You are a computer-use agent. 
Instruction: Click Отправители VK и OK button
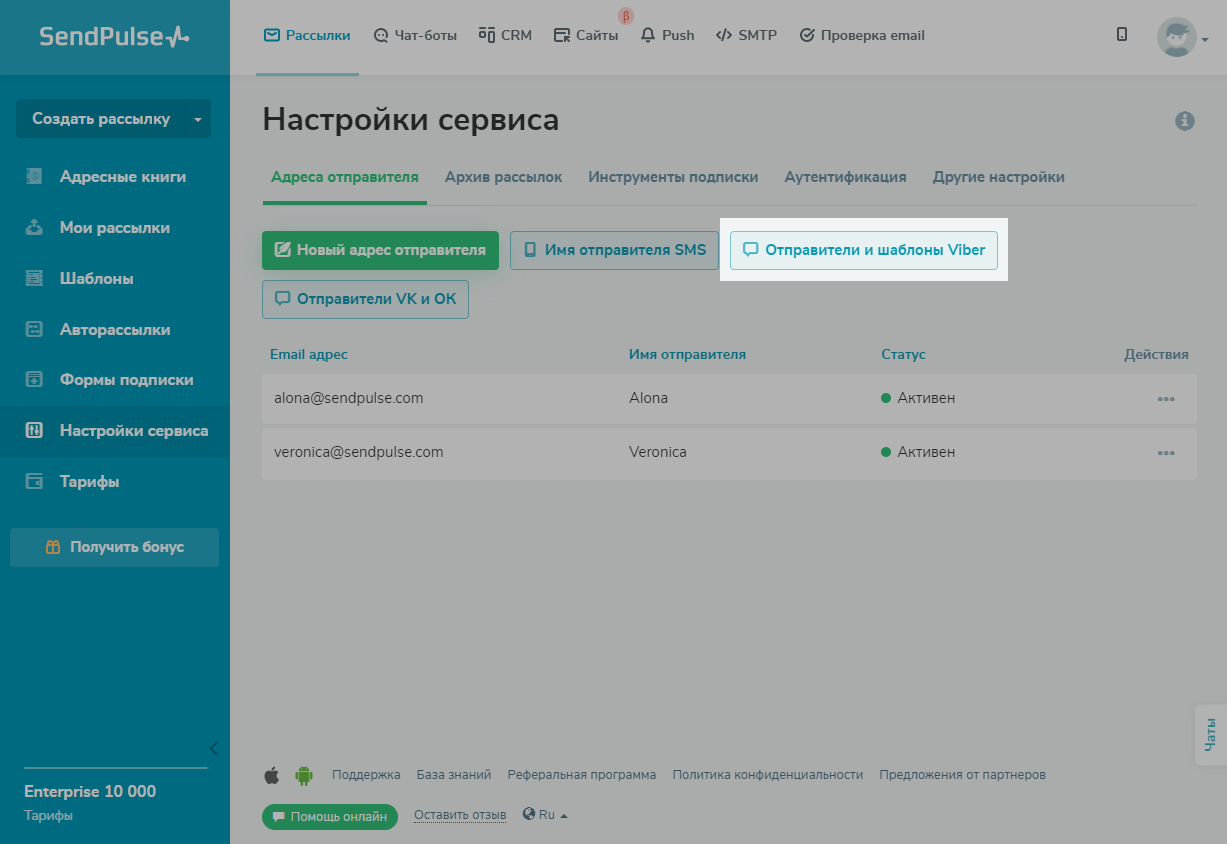coord(365,299)
